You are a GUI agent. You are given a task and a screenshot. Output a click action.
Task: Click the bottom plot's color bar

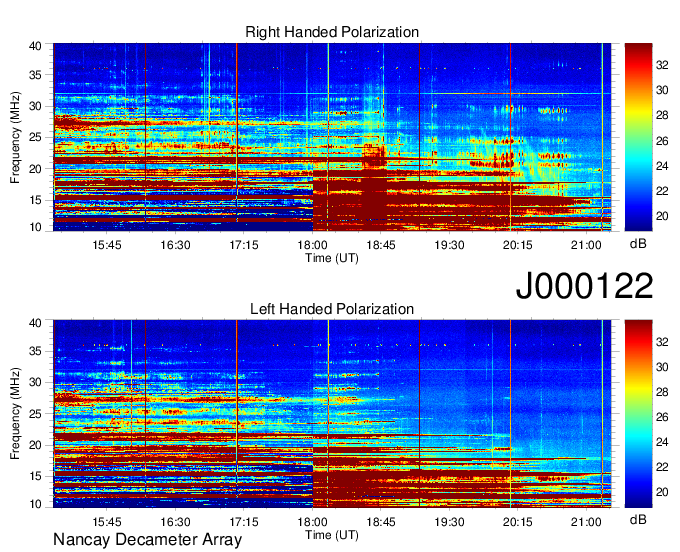pyautogui.click(x=638, y=414)
